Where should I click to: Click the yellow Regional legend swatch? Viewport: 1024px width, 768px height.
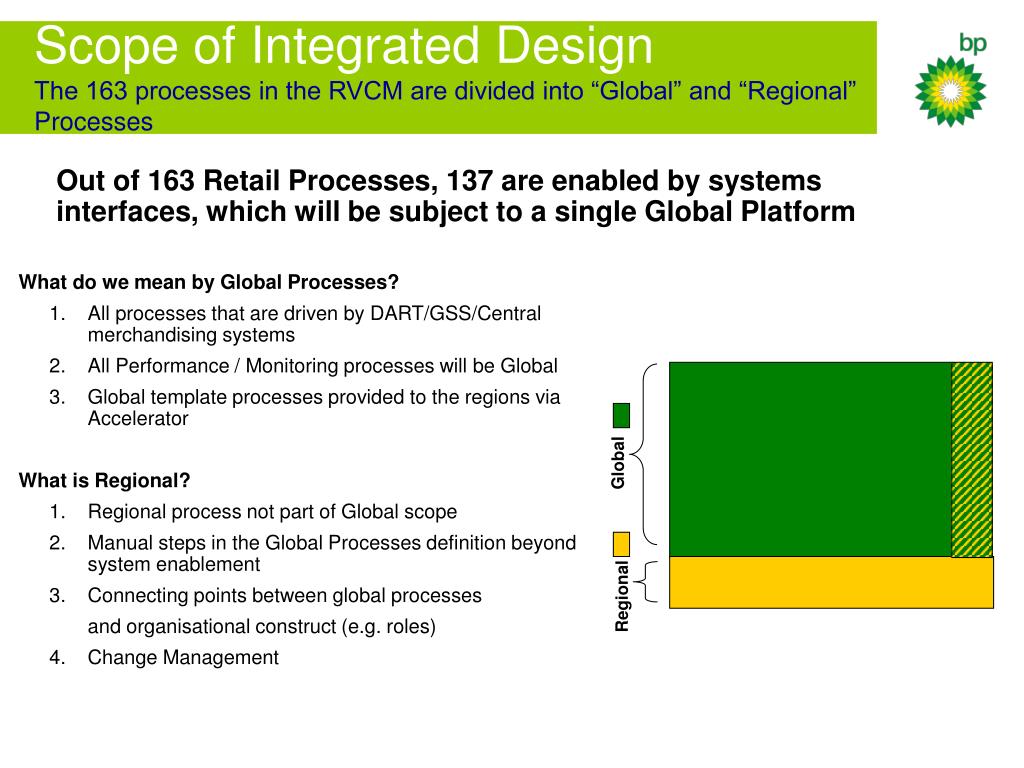tap(621, 544)
